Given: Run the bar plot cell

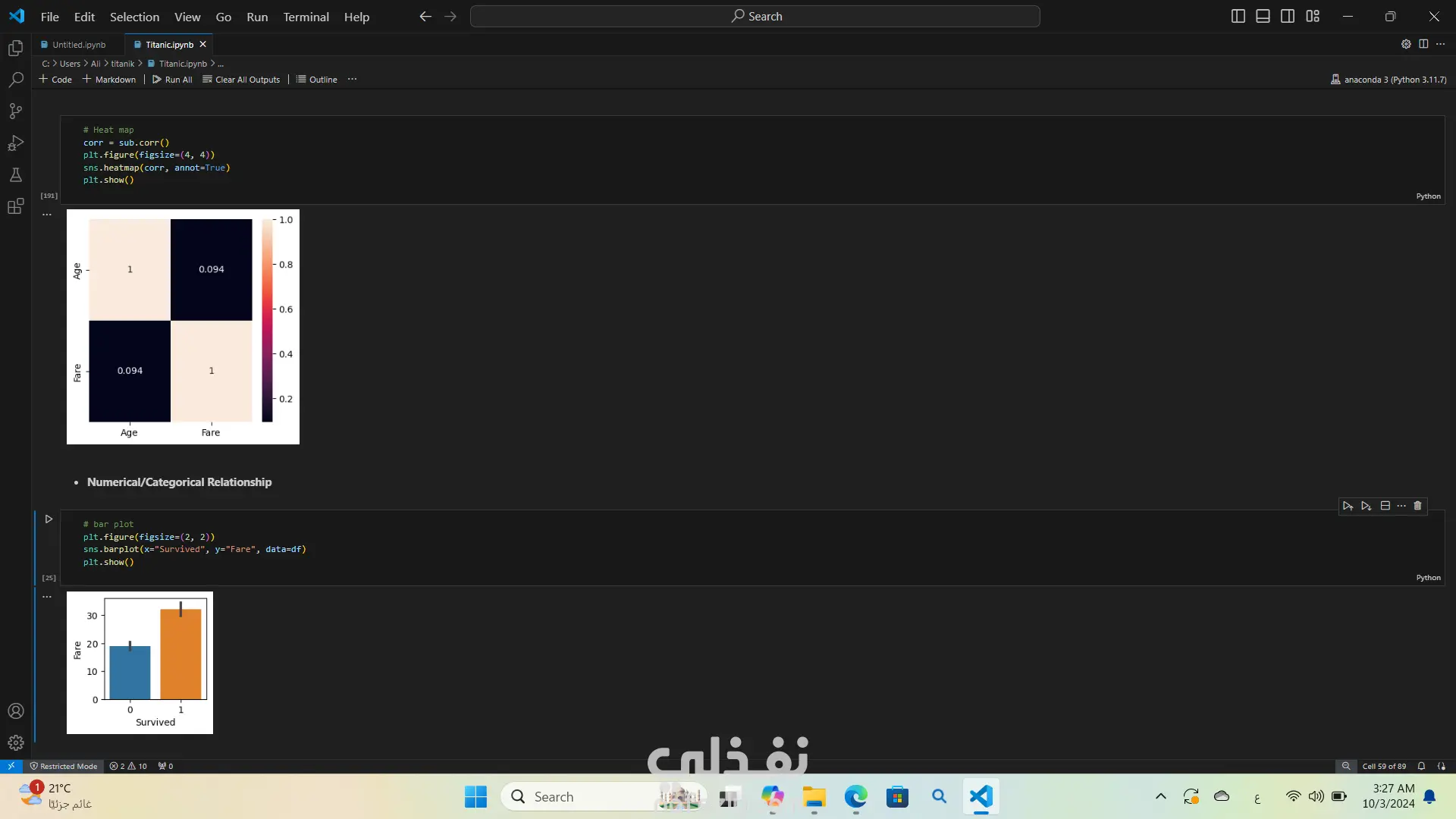Looking at the screenshot, I should pos(49,519).
